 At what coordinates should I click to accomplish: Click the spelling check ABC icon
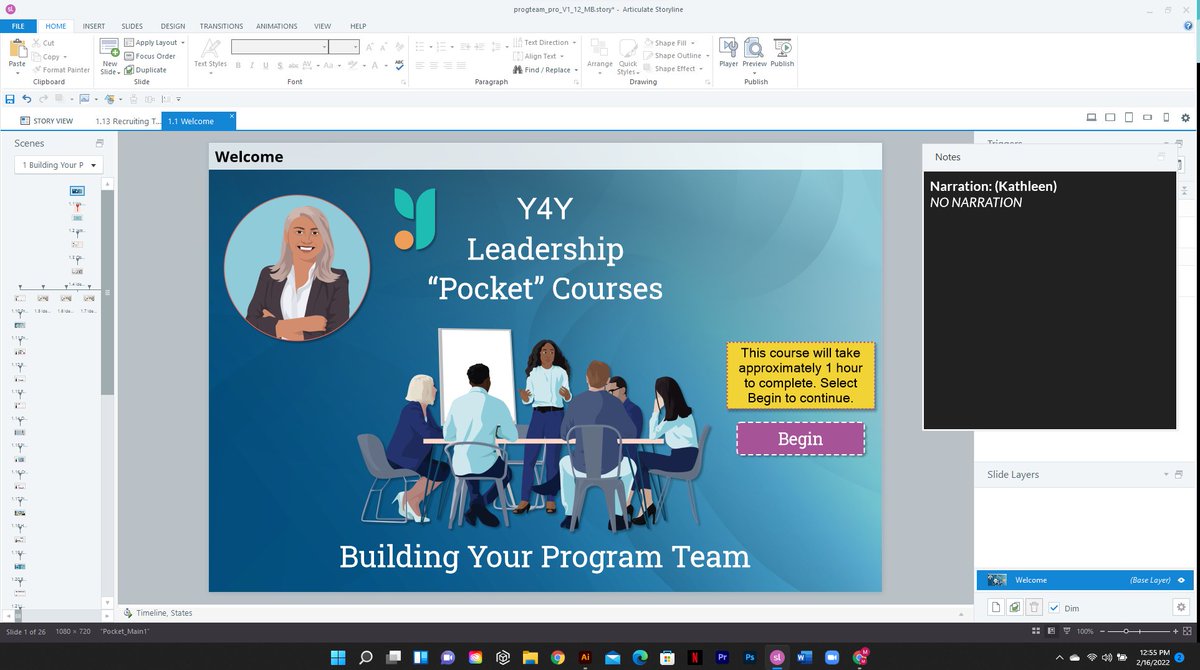pos(399,65)
